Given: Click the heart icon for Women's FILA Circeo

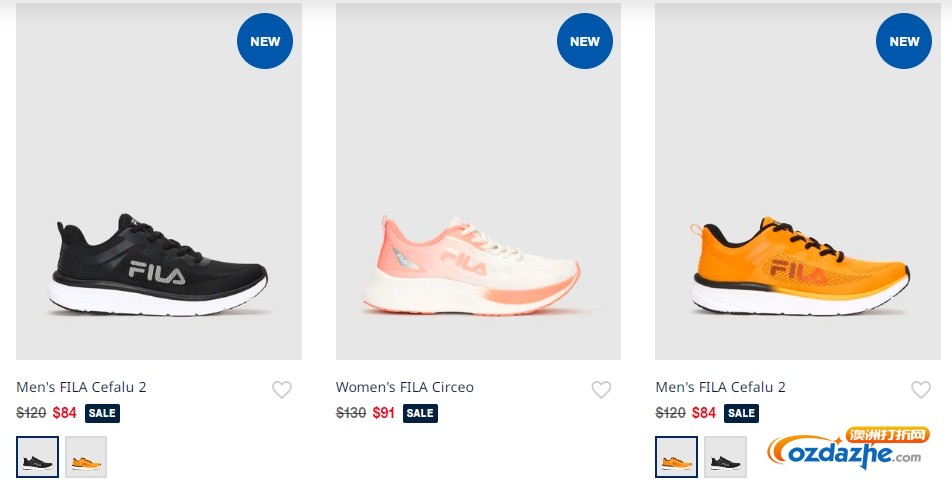Looking at the screenshot, I should click(601, 389).
